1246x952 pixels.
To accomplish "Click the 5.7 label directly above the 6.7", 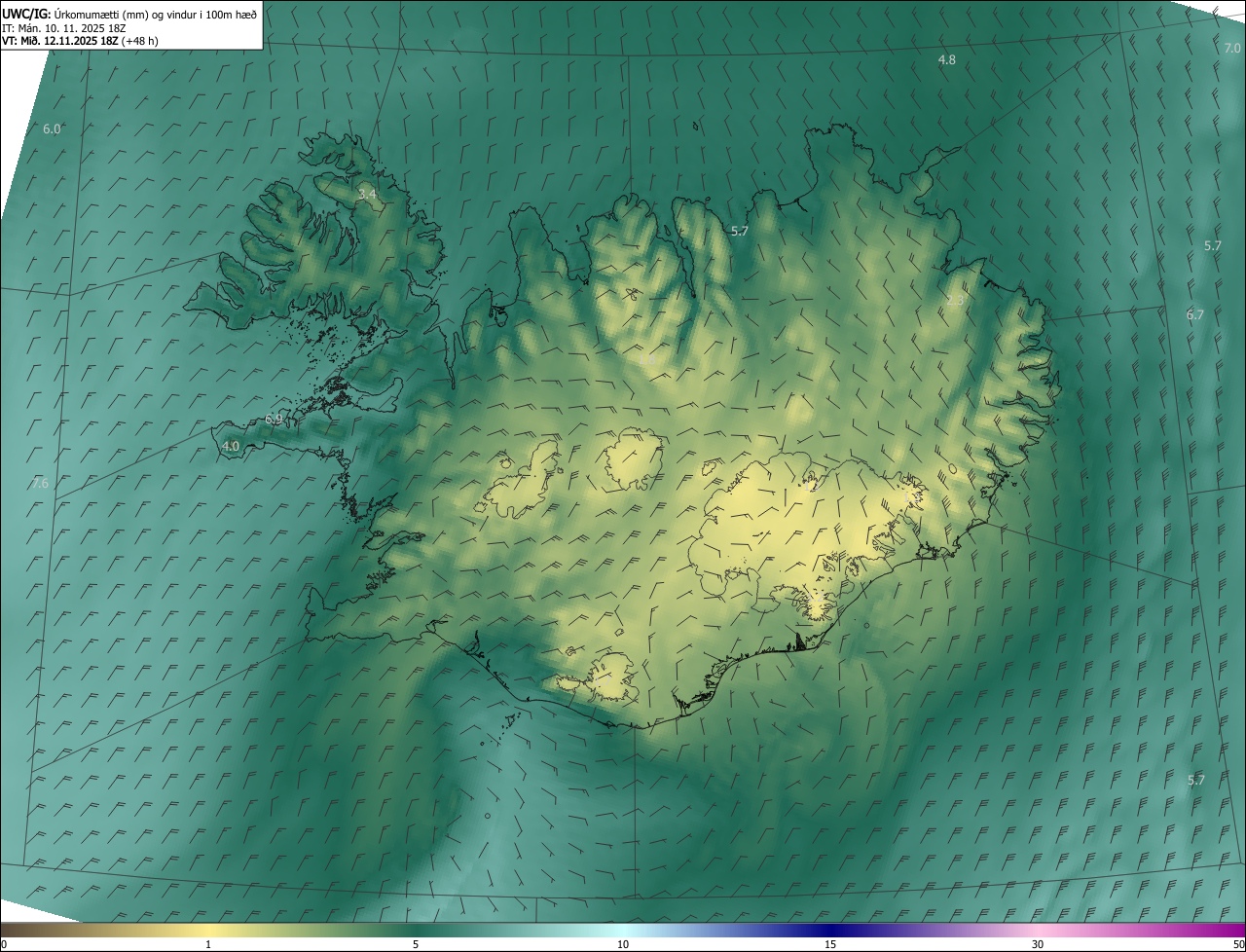I will [x=1212, y=245].
